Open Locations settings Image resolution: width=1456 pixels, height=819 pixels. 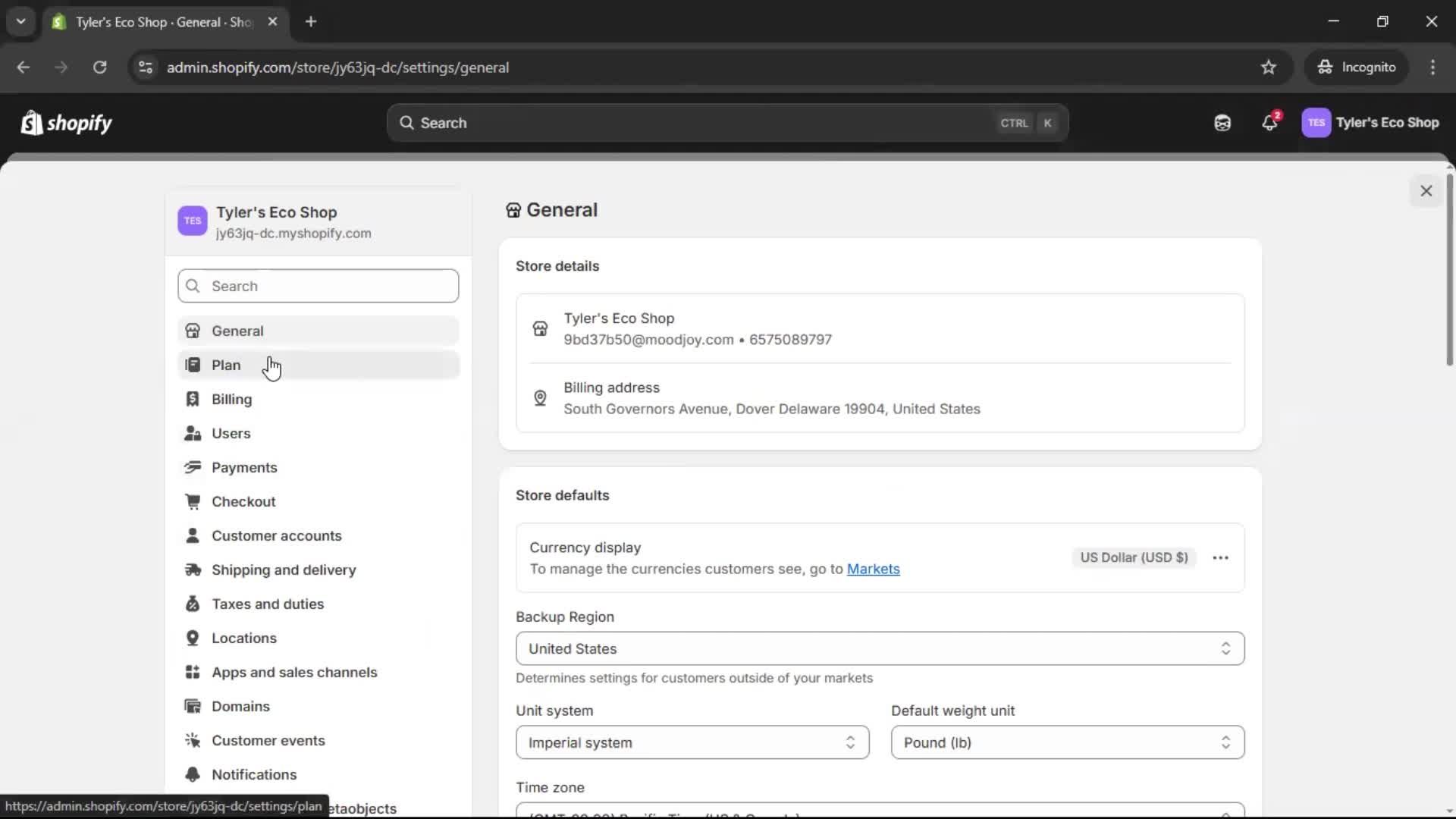tap(318, 638)
